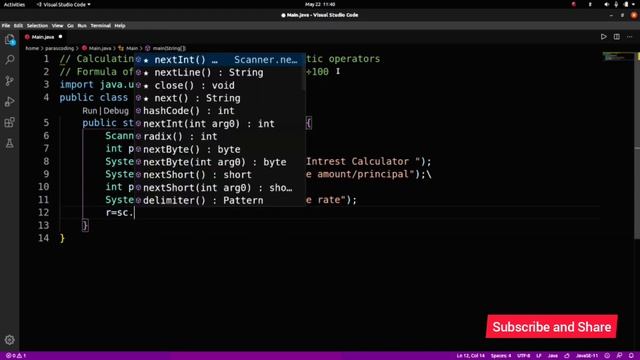Click the Java language server thumbs-up icon
640x360 pixels.
[x=567, y=356]
